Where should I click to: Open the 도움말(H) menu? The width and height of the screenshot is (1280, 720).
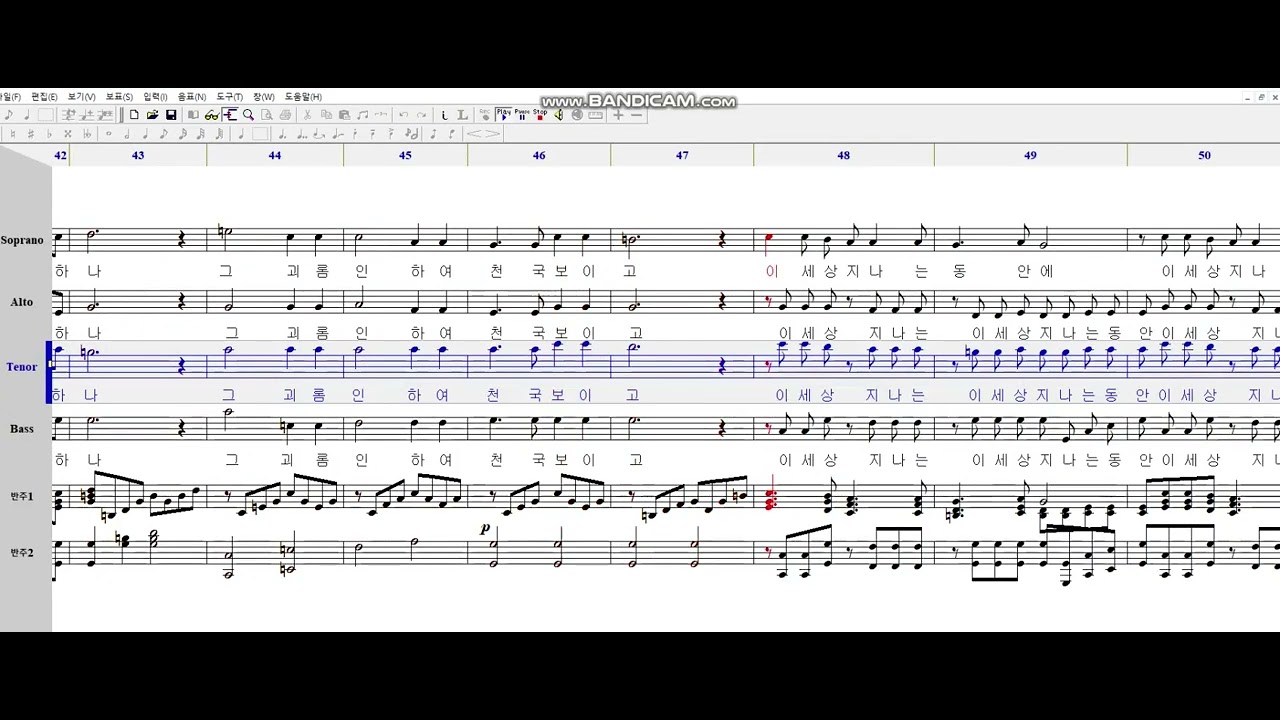click(x=303, y=97)
